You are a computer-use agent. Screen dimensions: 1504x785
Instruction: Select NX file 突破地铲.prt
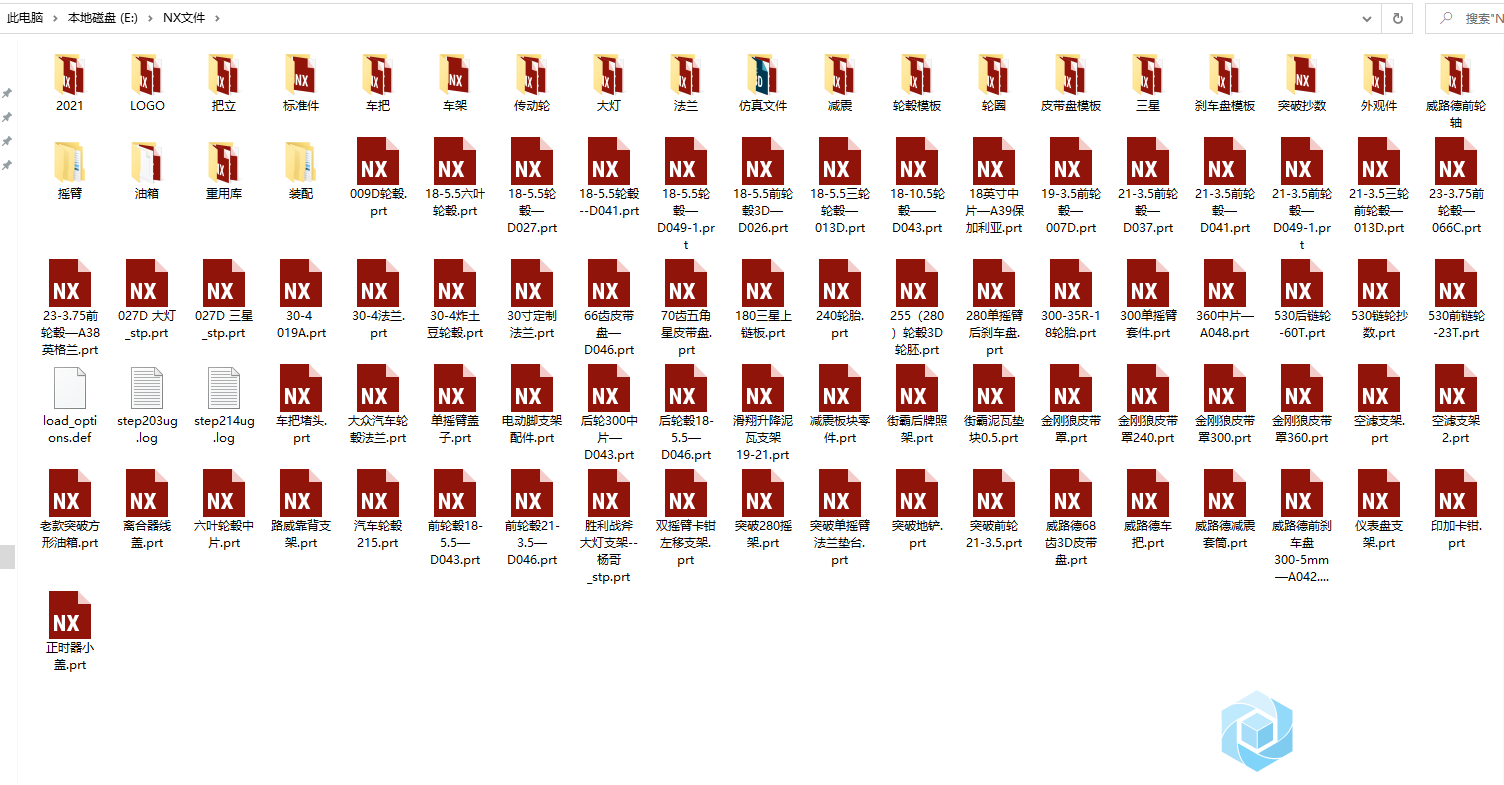click(x=917, y=510)
